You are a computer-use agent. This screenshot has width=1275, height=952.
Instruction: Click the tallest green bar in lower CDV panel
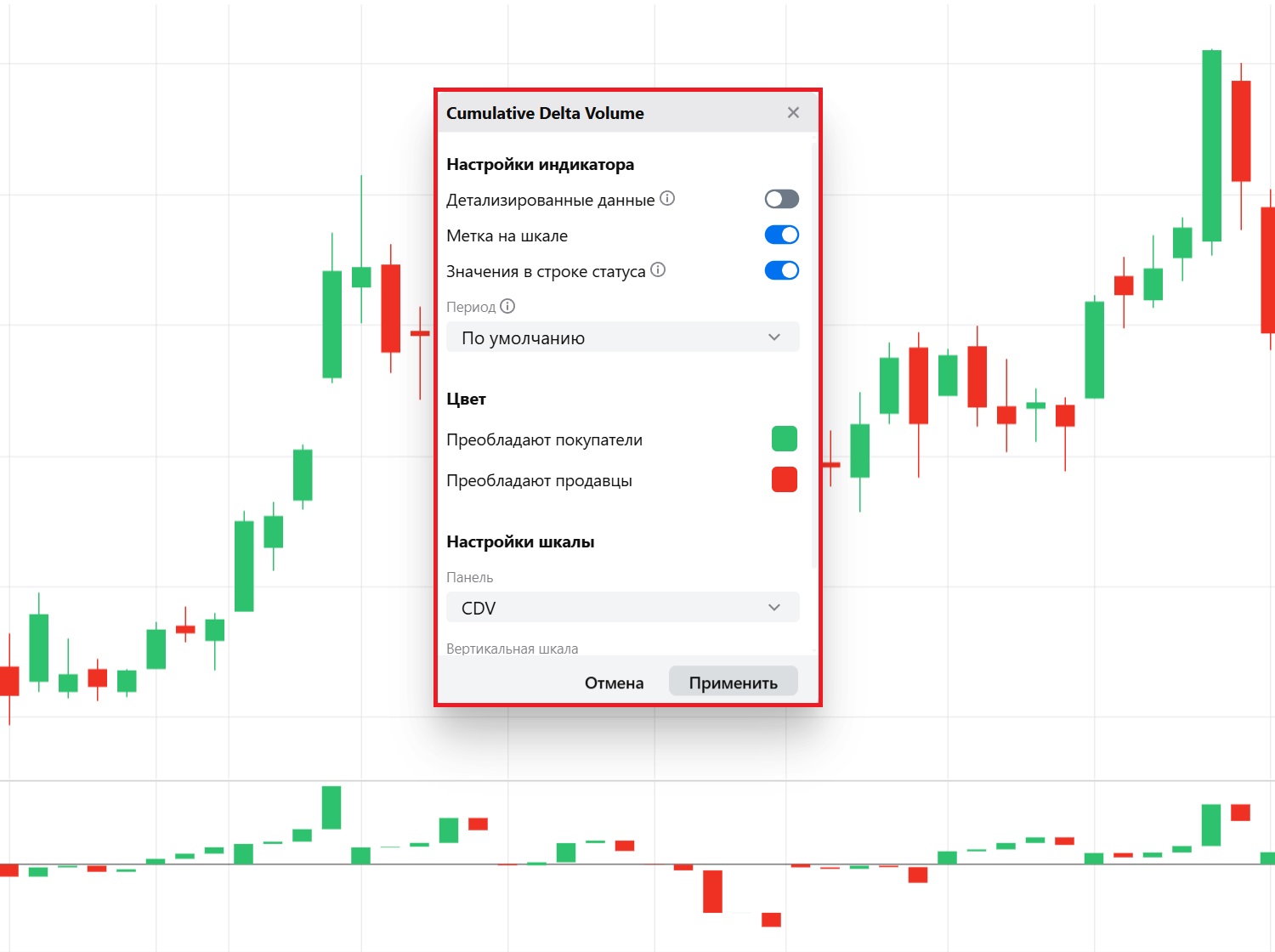(x=331, y=807)
